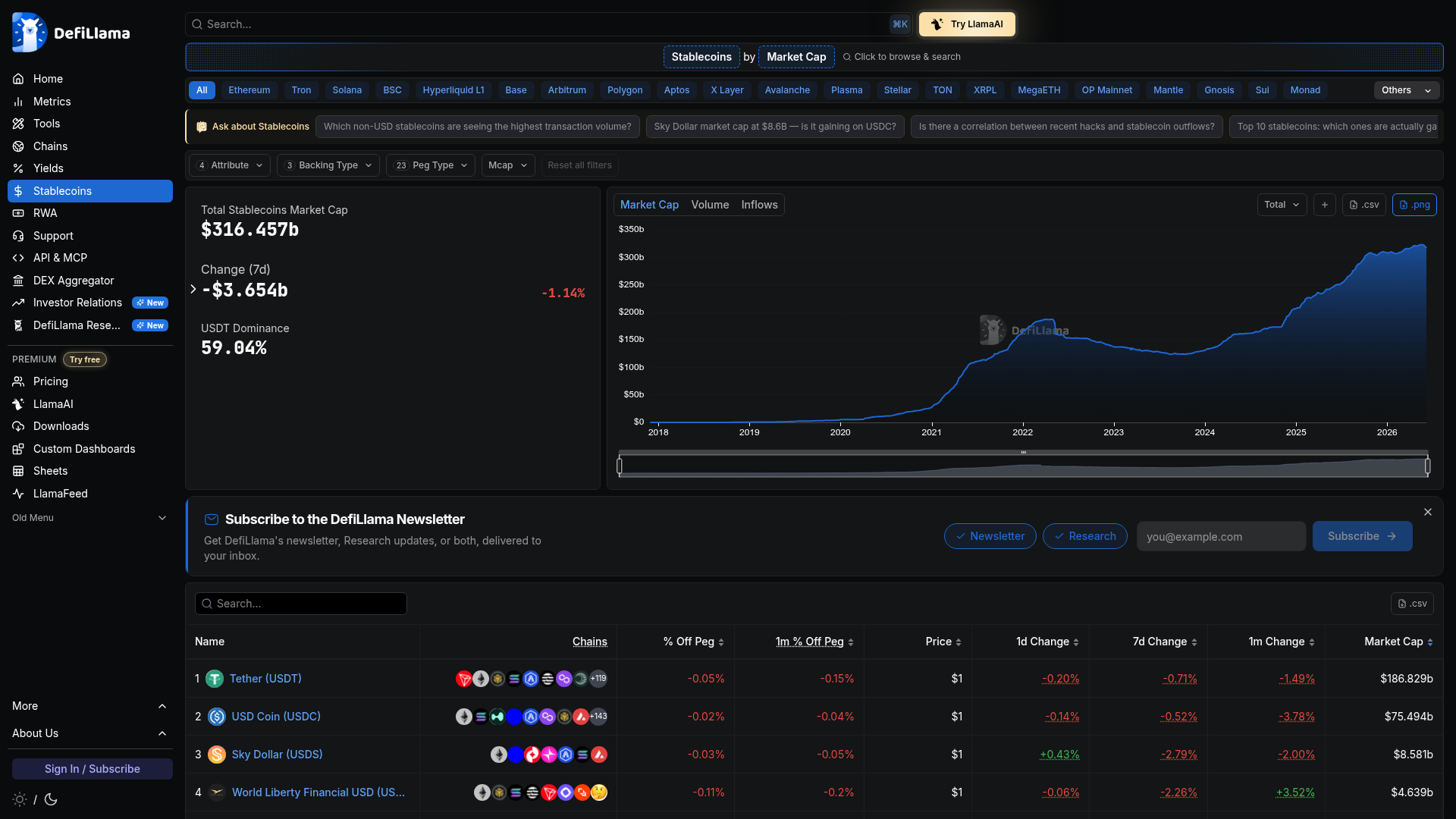
Task: Select the Market Cap chart tab
Action: tap(649, 205)
